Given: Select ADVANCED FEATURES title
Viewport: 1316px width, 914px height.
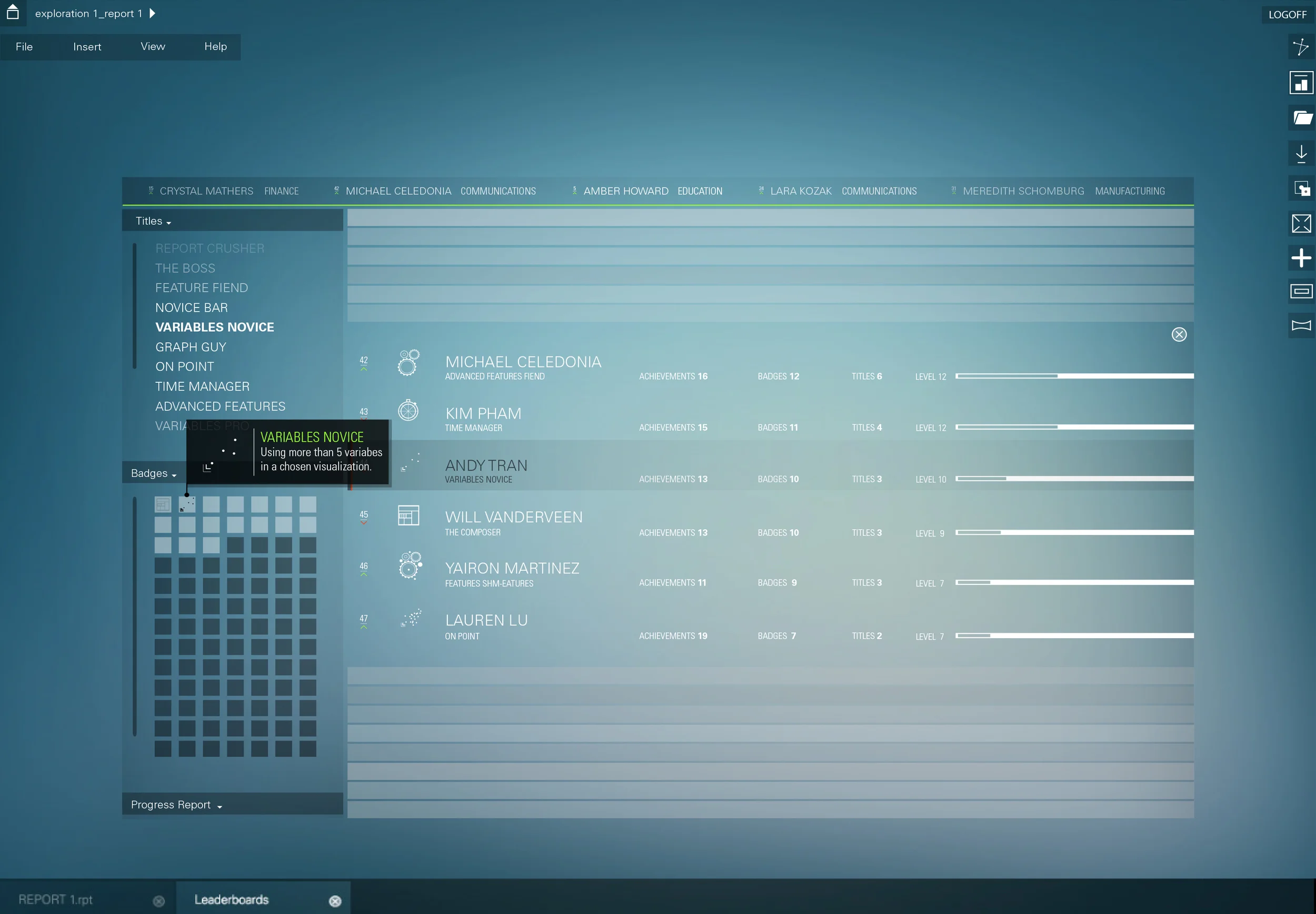Looking at the screenshot, I should pyautogui.click(x=220, y=406).
